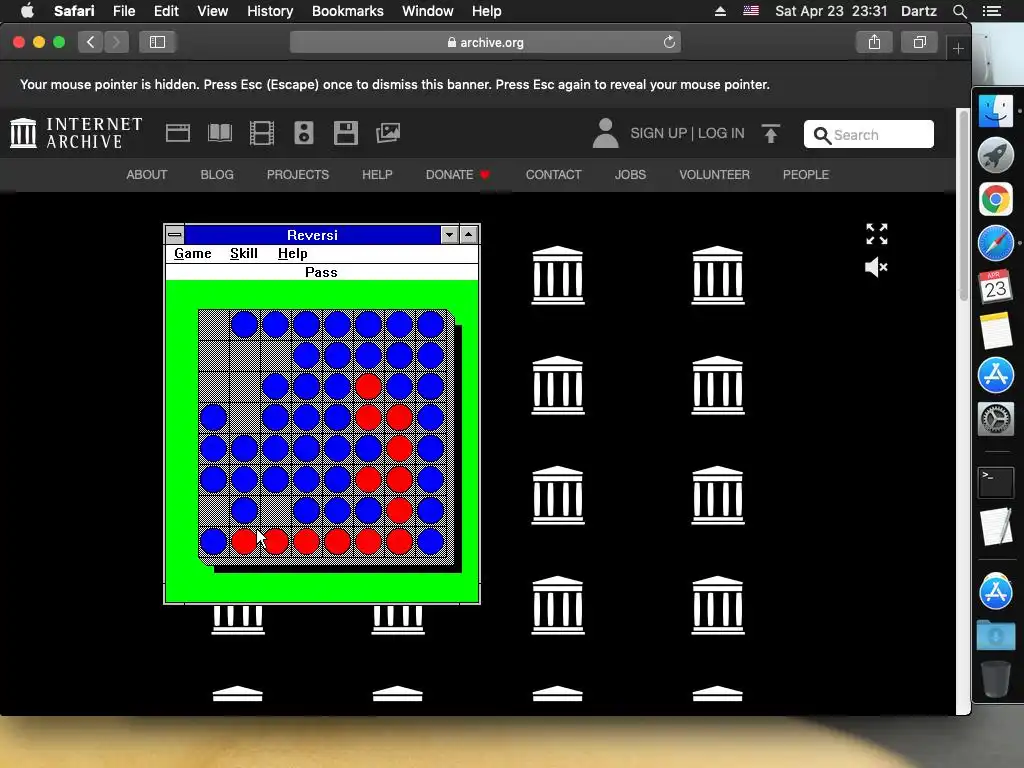The width and height of the screenshot is (1024, 768).
Task: Open the ABOUT page link
Action: pyautogui.click(x=146, y=175)
